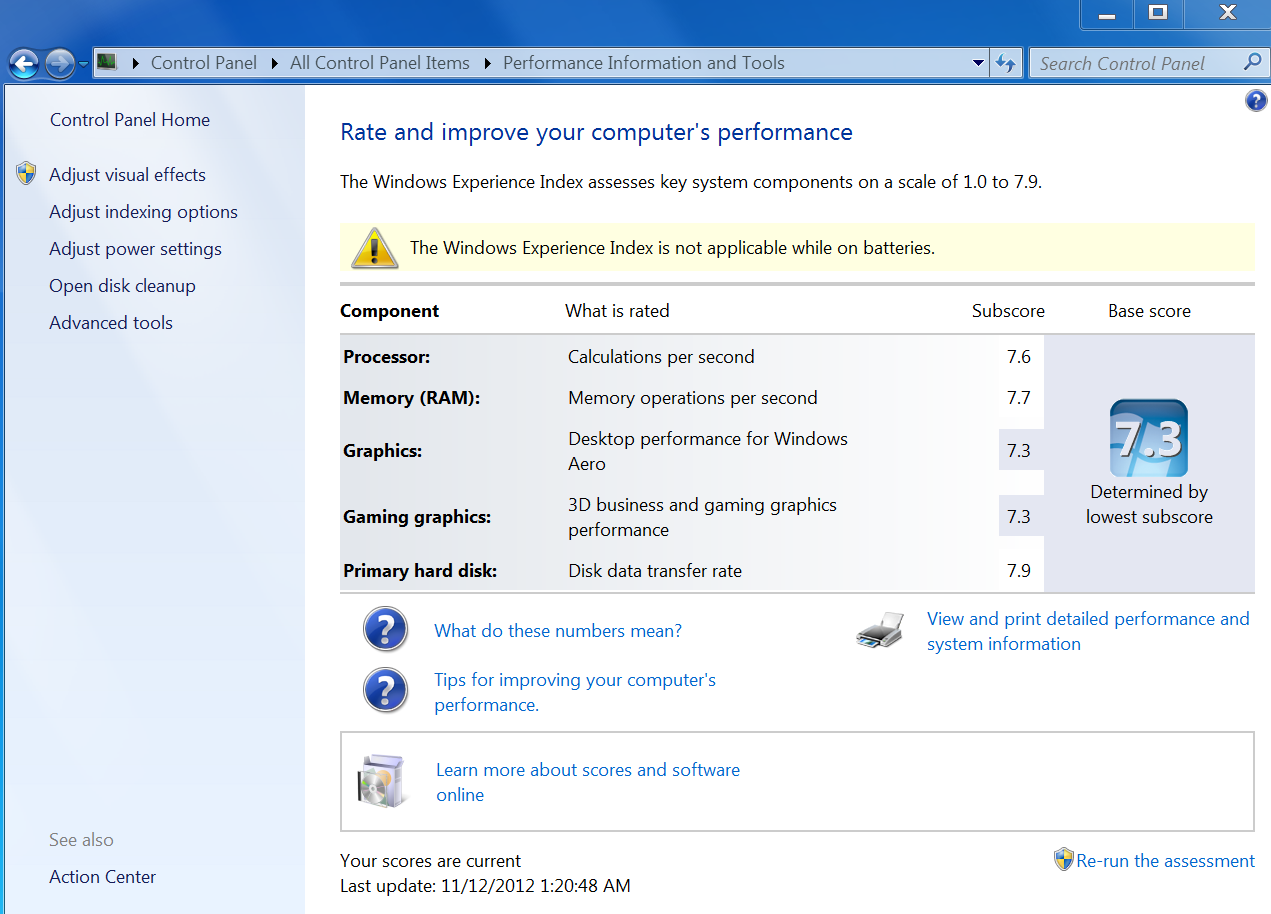Click the Base score column header

1149,311
